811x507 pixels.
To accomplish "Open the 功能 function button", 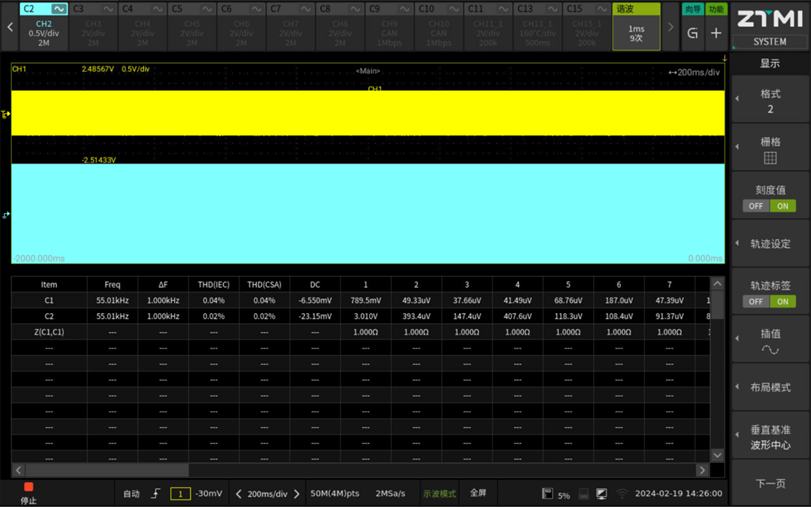I will (x=716, y=9).
